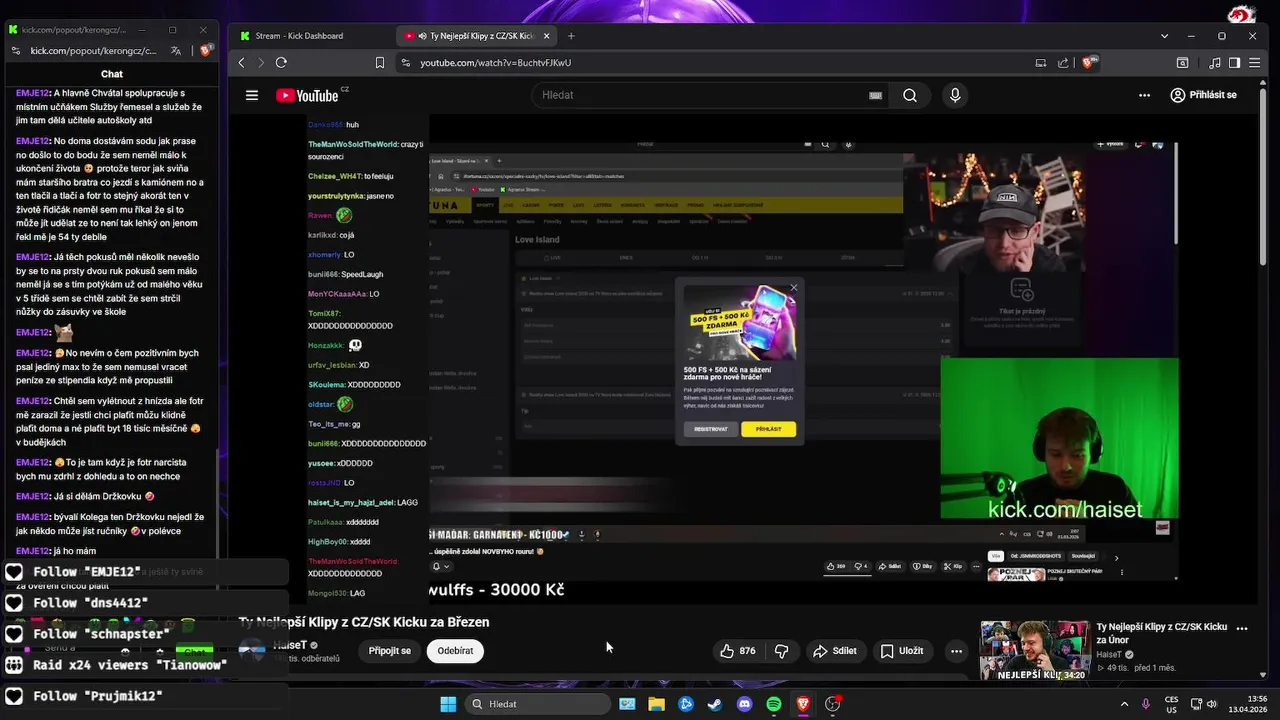Open the Brave main menu
Viewport: 1280px width, 720px height.
click(1255, 62)
